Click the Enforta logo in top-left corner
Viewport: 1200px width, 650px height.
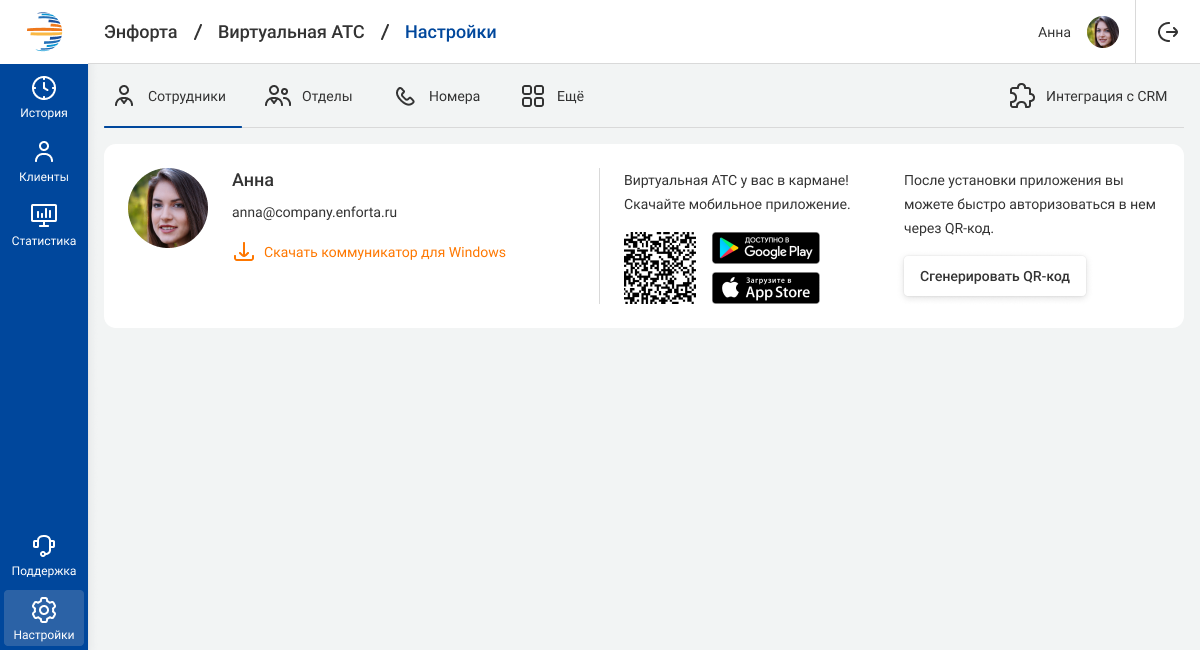(x=44, y=32)
